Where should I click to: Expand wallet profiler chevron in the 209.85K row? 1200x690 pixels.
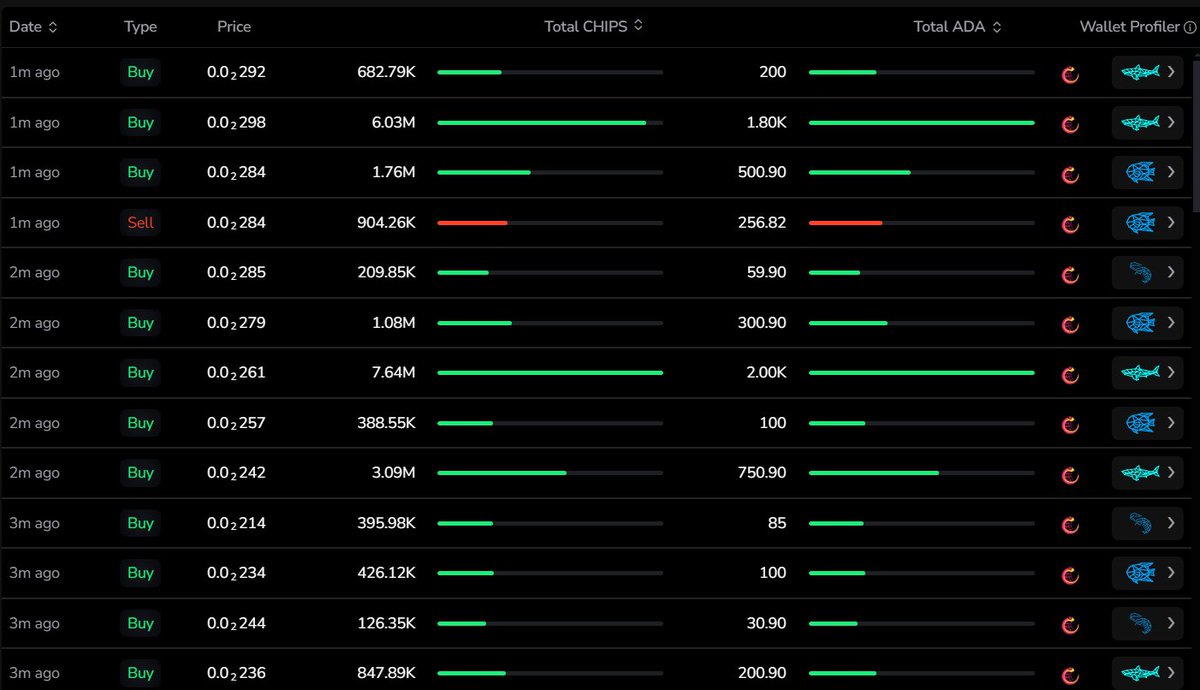pyautogui.click(x=1172, y=272)
